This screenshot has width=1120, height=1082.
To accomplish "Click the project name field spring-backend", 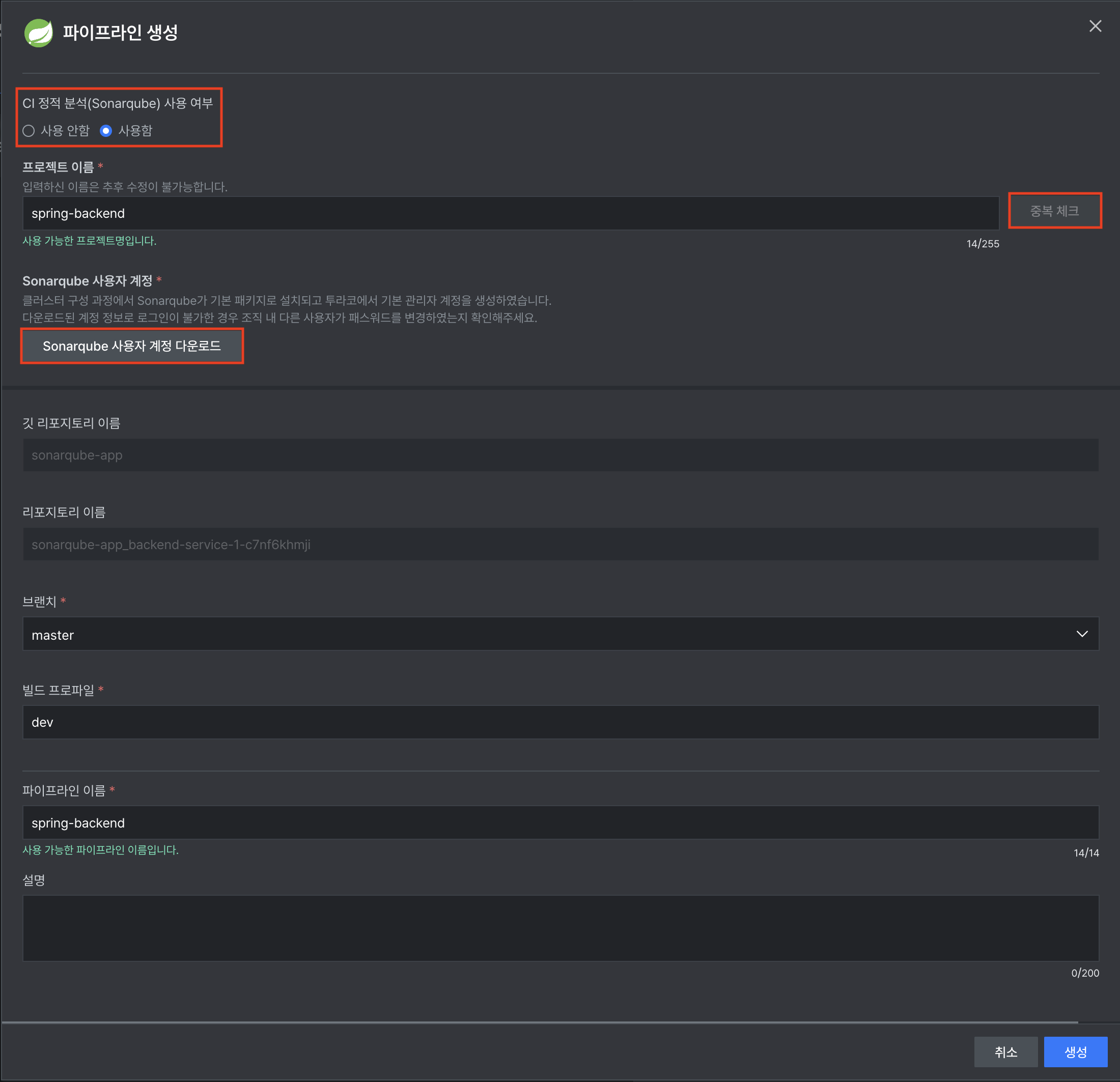I will 510,213.
